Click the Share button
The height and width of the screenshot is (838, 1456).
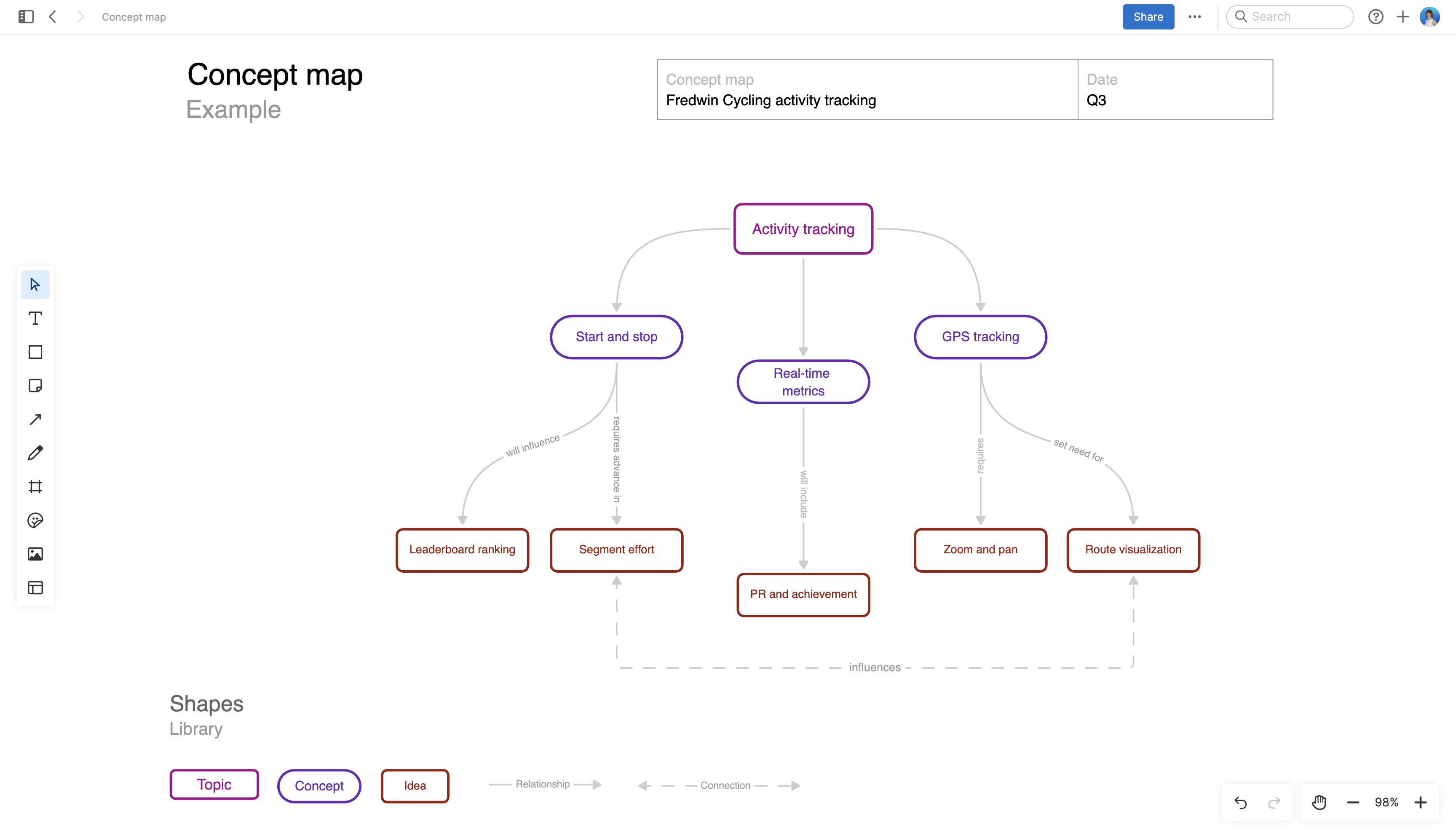[x=1148, y=17]
